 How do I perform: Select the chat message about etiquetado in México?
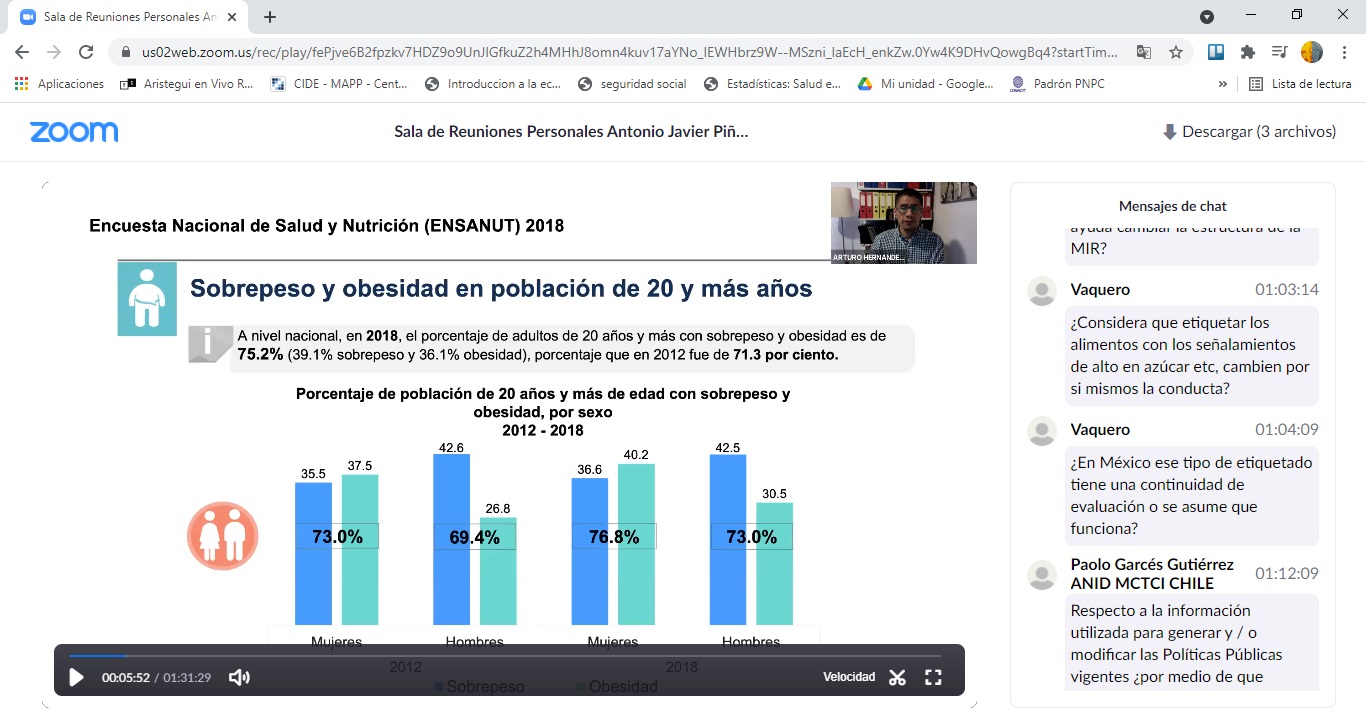point(1191,496)
